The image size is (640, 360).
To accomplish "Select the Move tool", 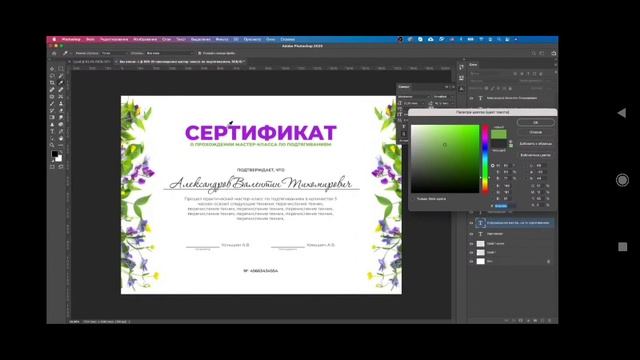I will pyautogui.click(x=52, y=69).
